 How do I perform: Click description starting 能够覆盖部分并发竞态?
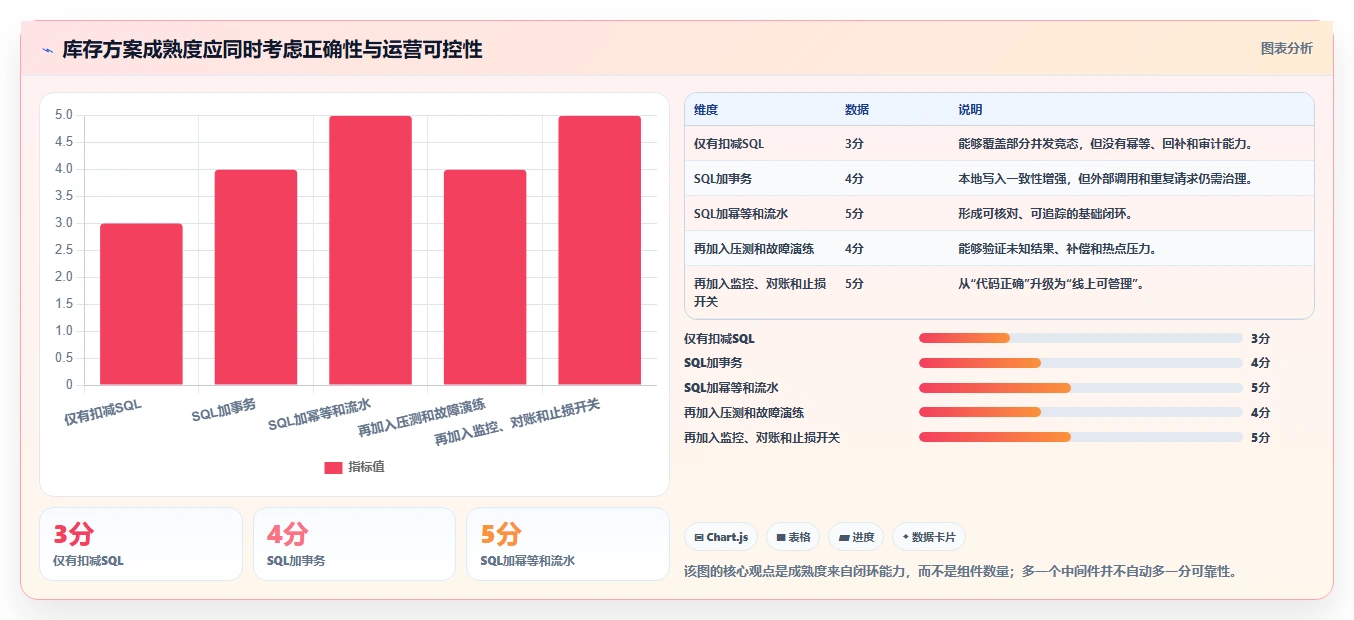click(x=1106, y=144)
